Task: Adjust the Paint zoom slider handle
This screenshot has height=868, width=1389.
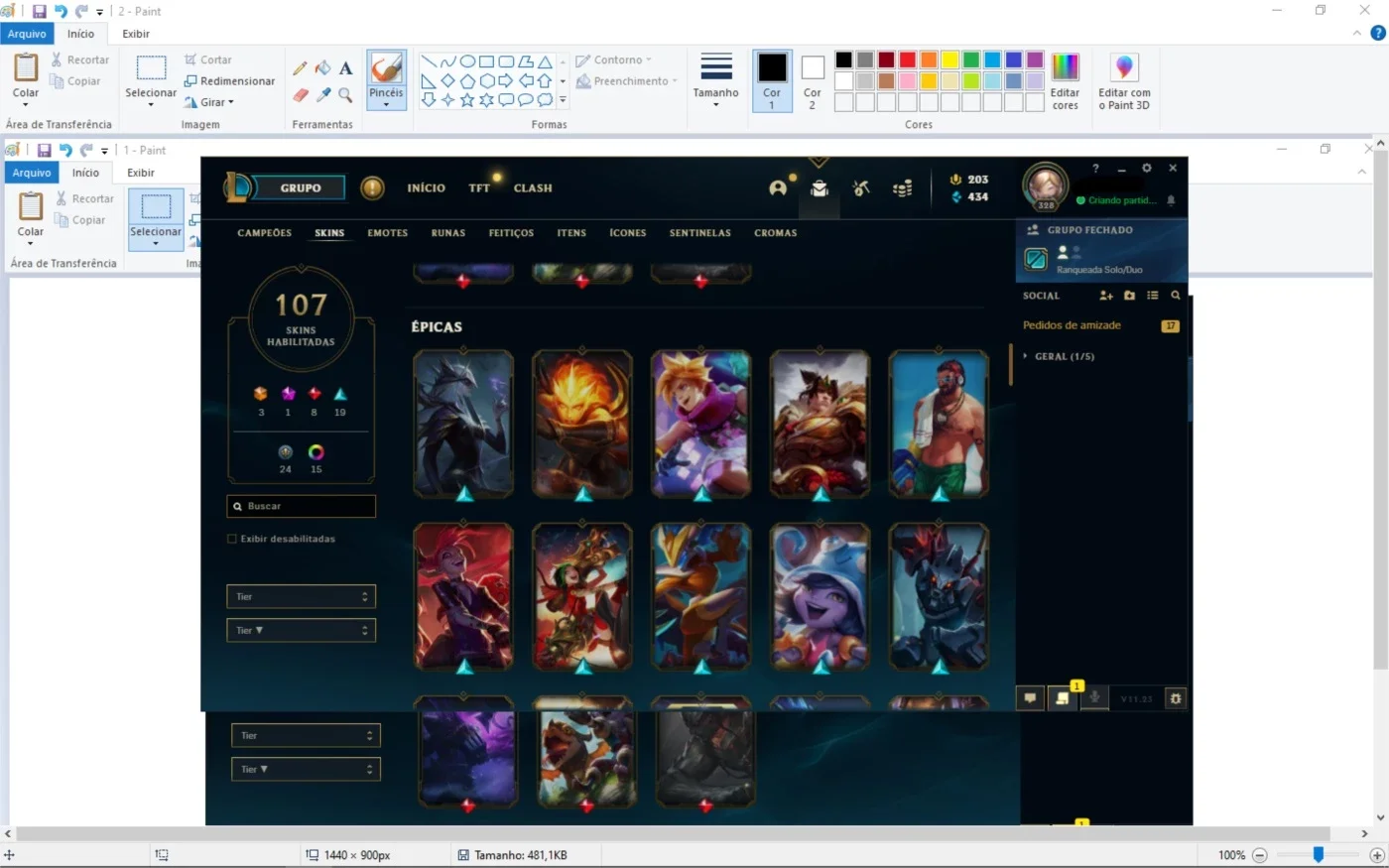Action: tap(1319, 854)
